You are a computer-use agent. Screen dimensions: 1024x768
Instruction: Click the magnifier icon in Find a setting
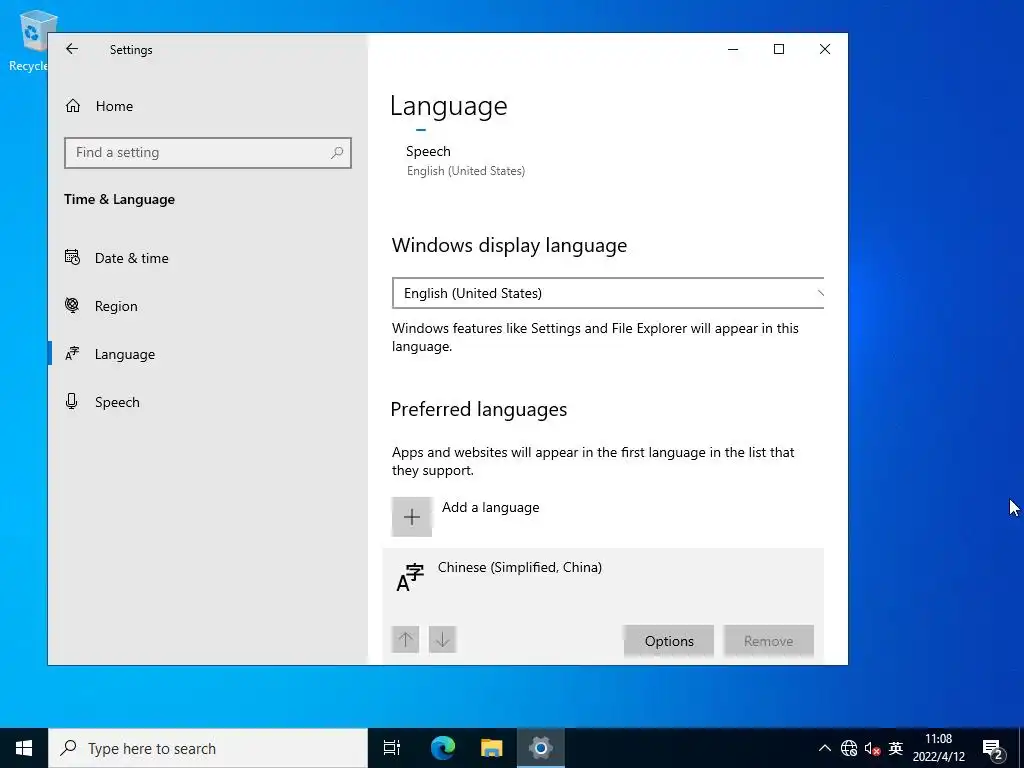pos(337,153)
